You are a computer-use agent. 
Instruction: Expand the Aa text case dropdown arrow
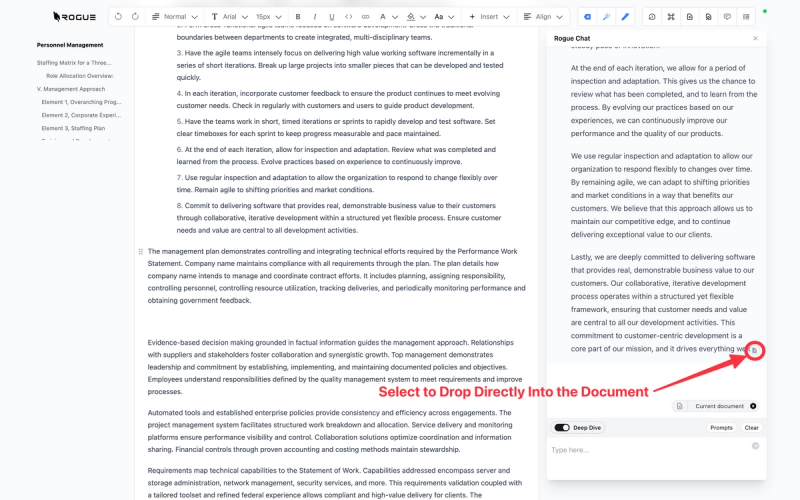tap(451, 17)
